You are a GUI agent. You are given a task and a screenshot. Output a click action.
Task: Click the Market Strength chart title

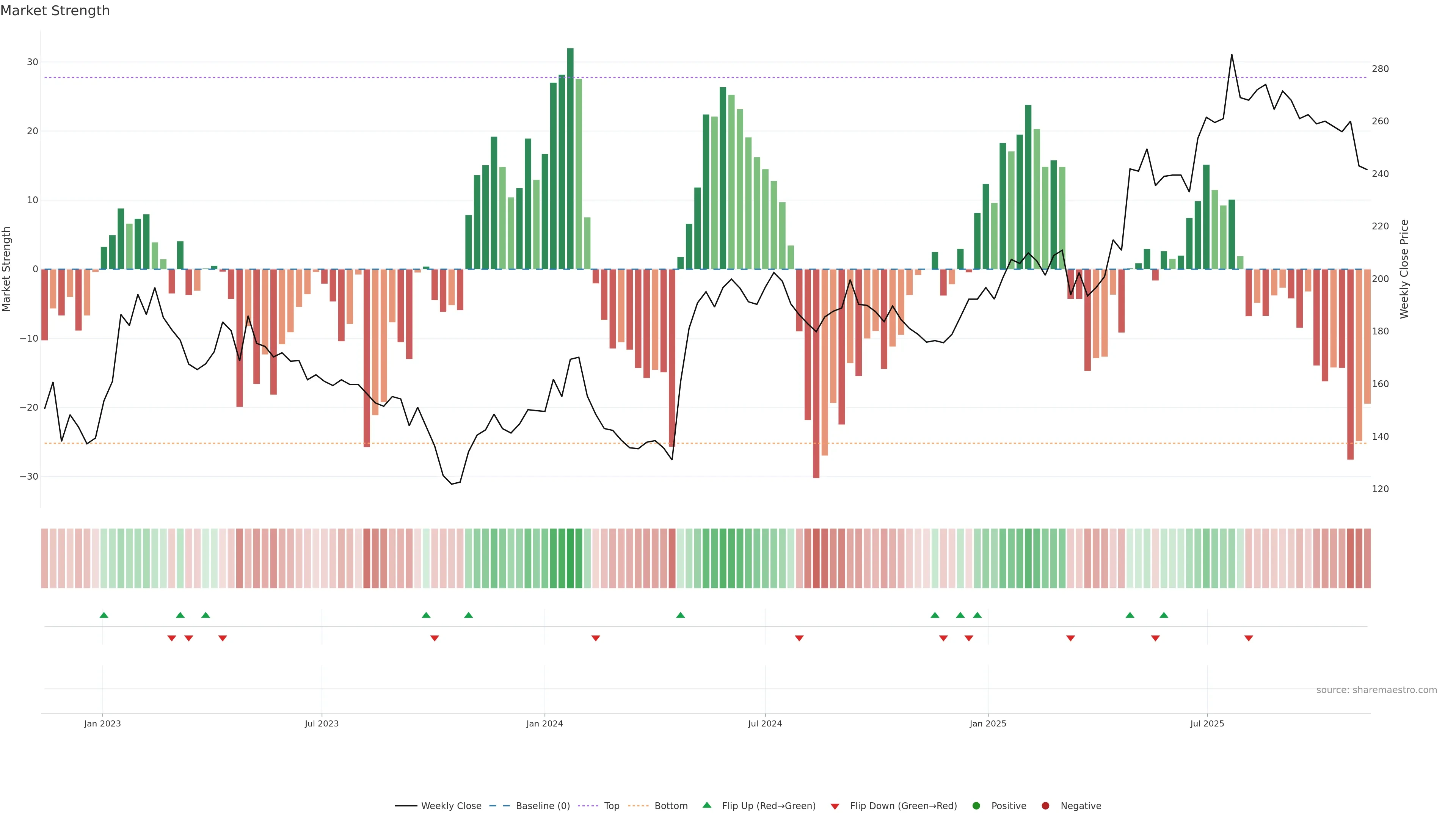[x=55, y=11]
